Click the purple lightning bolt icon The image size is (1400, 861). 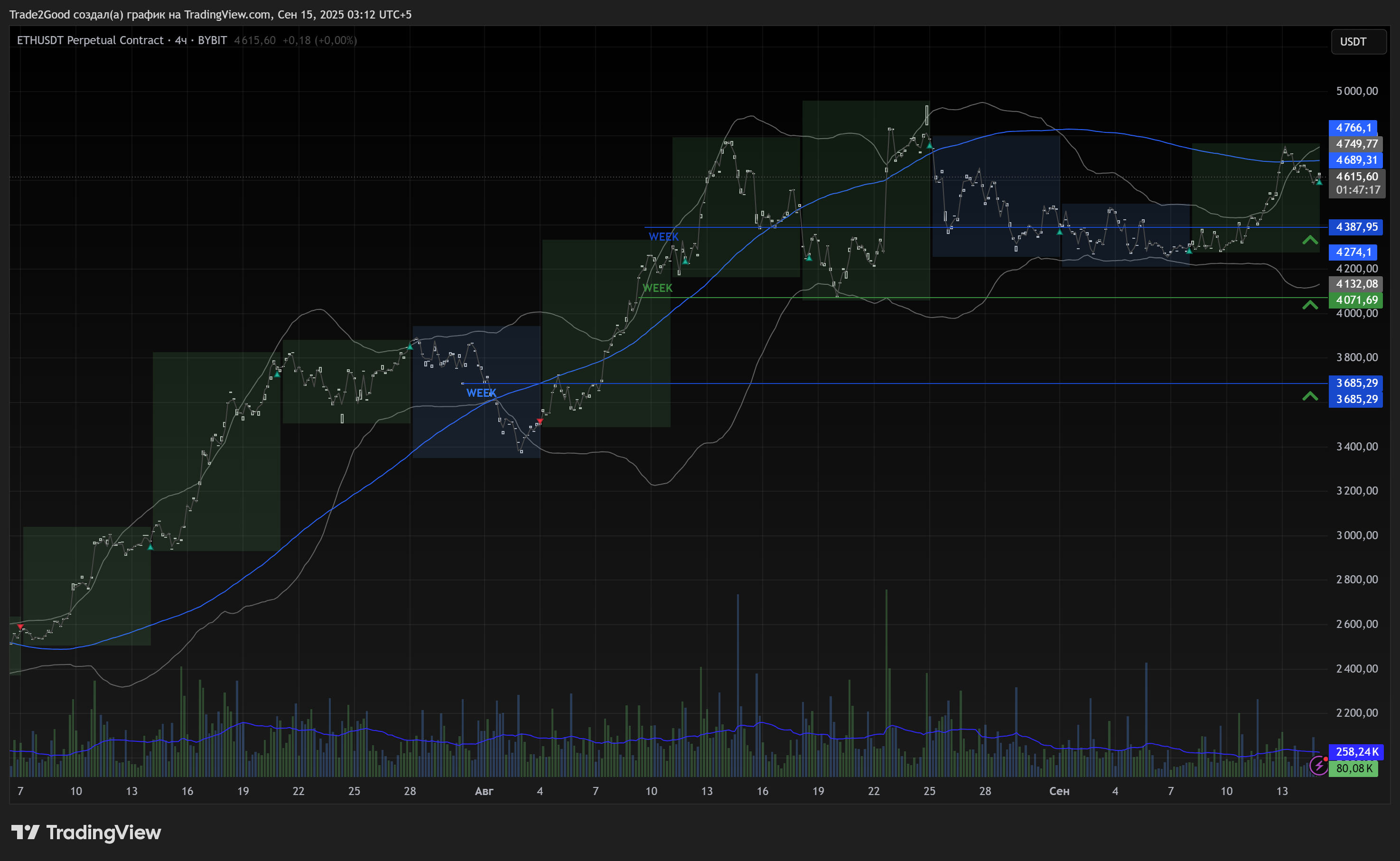[1318, 766]
